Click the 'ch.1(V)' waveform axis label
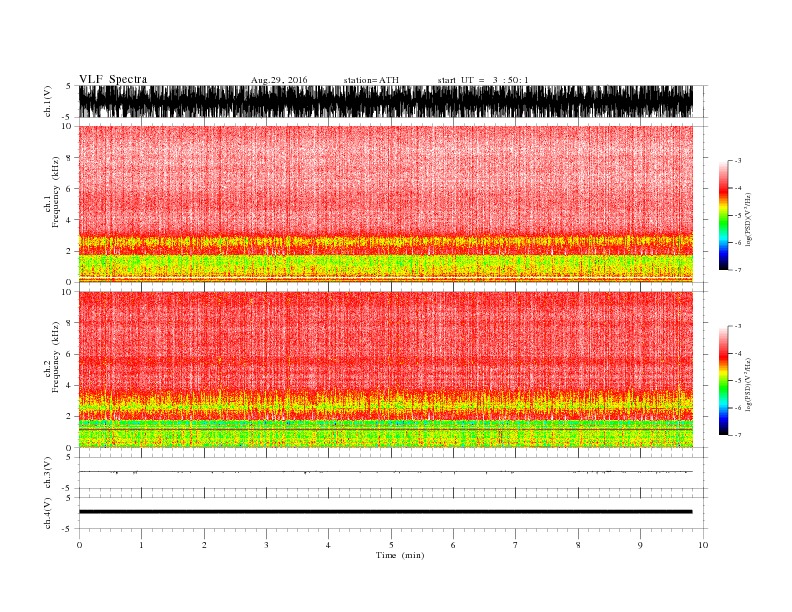 pyautogui.click(x=48, y=101)
